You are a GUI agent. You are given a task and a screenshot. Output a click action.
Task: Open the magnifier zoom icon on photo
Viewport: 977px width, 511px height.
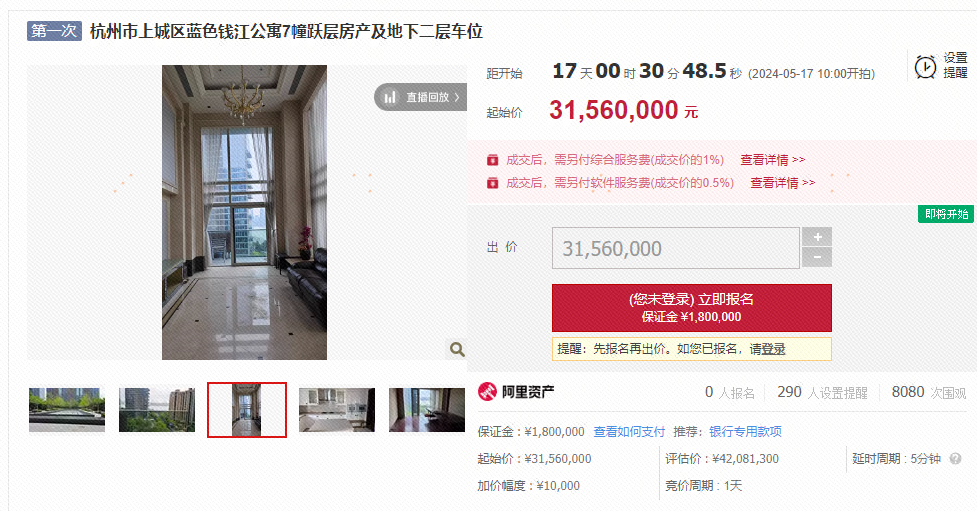pyautogui.click(x=457, y=349)
